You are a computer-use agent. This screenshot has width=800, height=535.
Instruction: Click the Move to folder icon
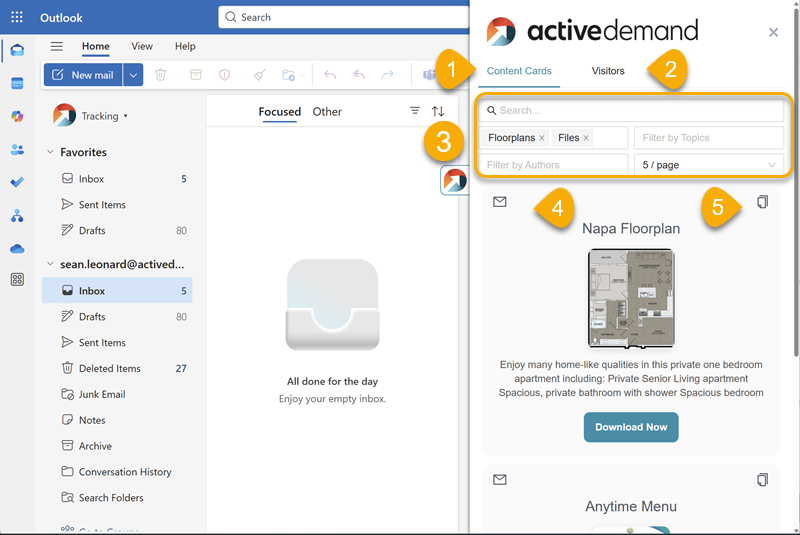click(288, 75)
